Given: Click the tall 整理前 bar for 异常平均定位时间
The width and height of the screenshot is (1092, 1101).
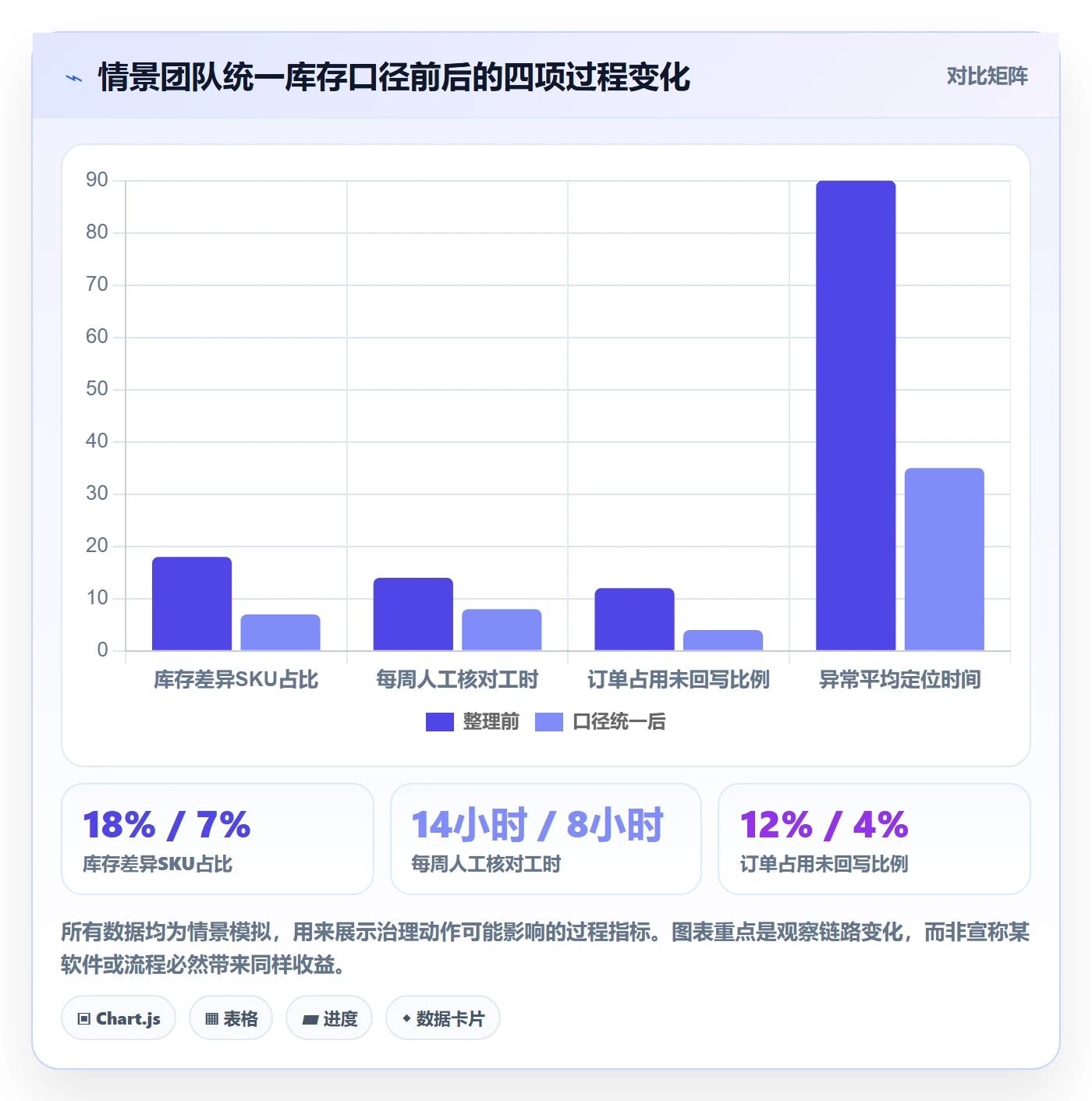Looking at the screenshot, I should (x=856, y=416).
